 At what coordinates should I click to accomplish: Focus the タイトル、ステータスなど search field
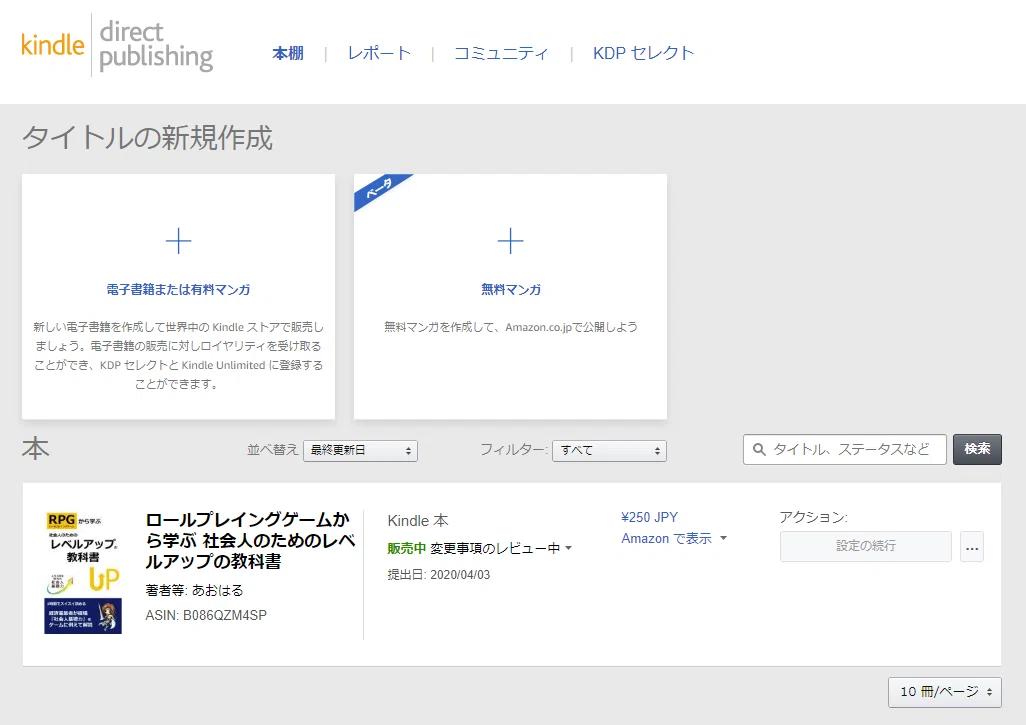click(x=845, y=449)
